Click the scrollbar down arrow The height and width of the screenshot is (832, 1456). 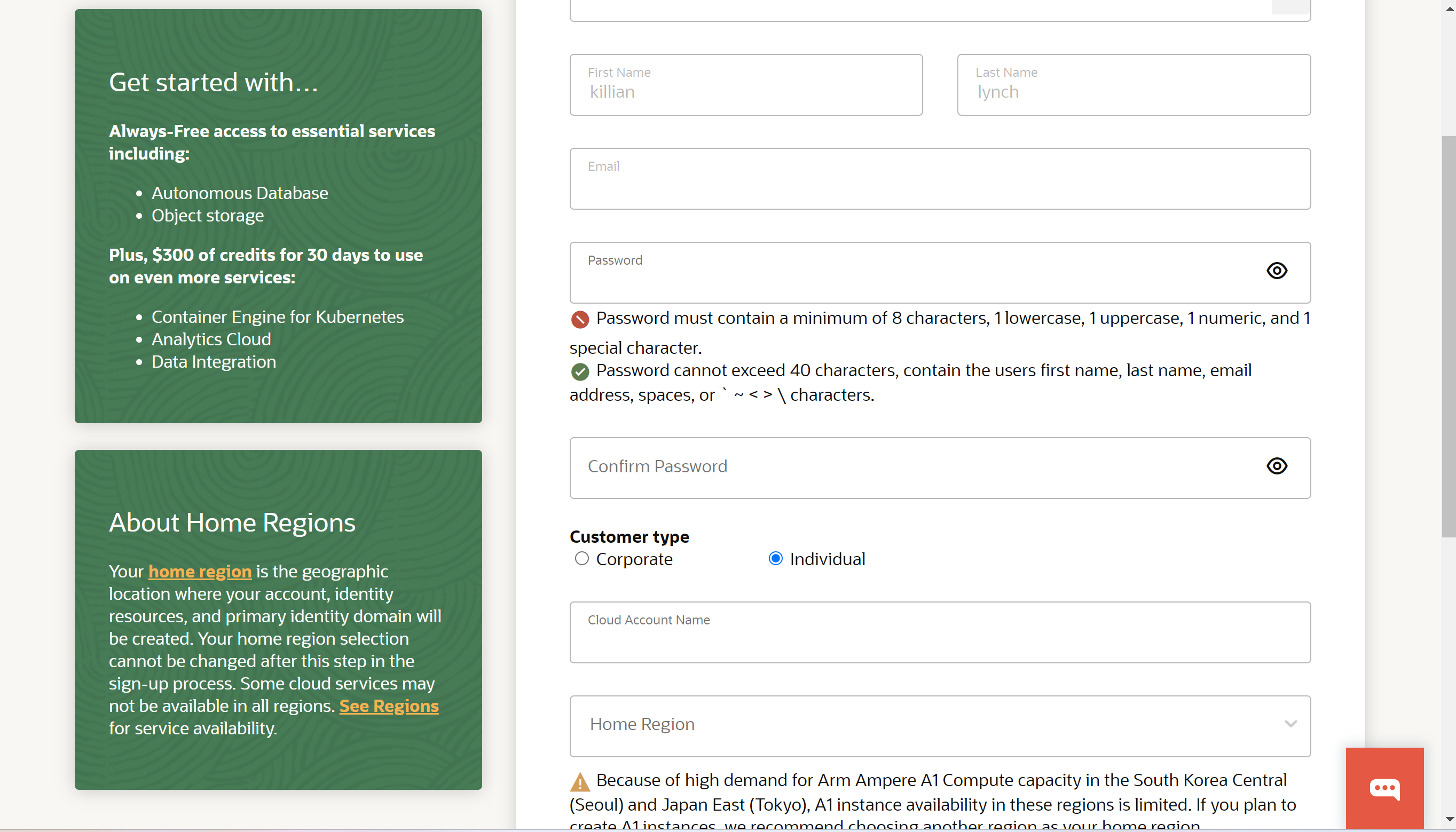pos(1449,820)
